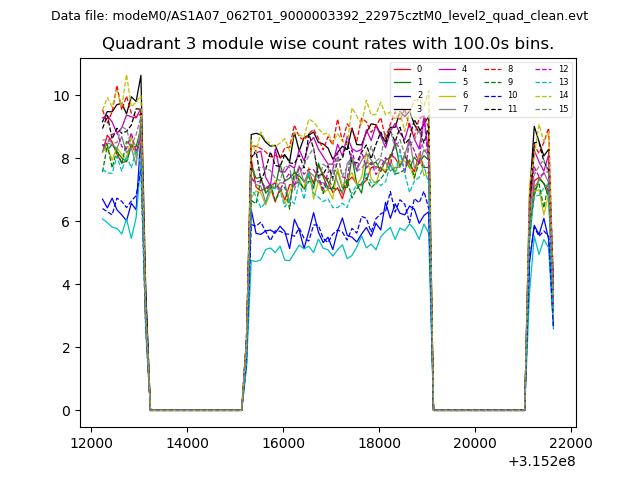Pick the magenta dashed legend entry 12

pos(544,69)
